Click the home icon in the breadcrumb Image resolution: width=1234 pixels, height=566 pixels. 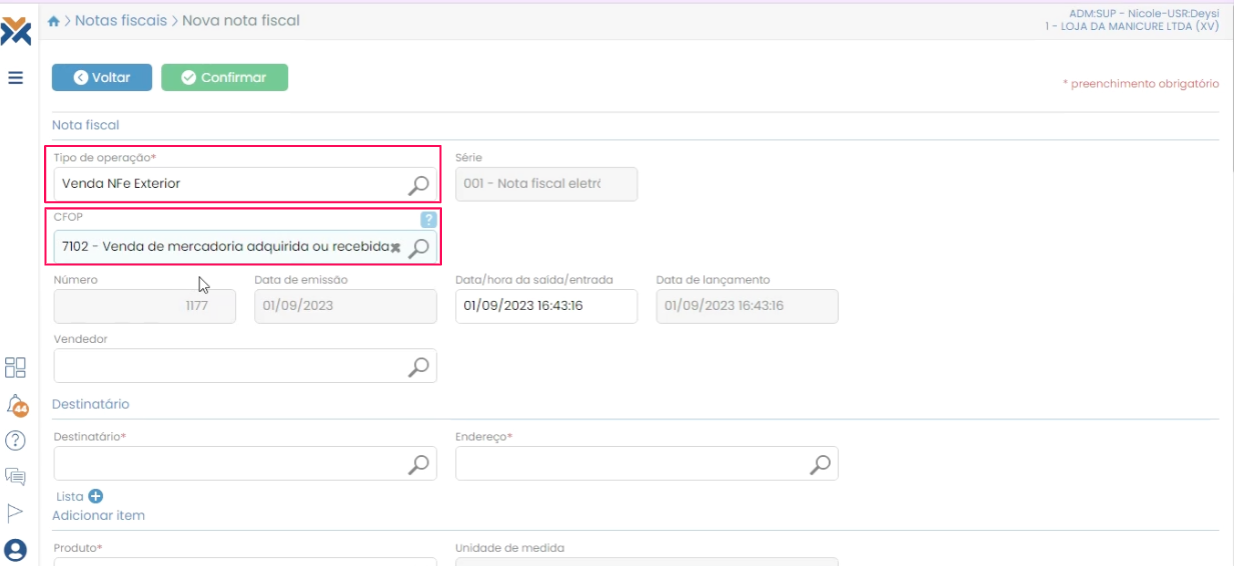pyautogui.click(x=54, y=21)
